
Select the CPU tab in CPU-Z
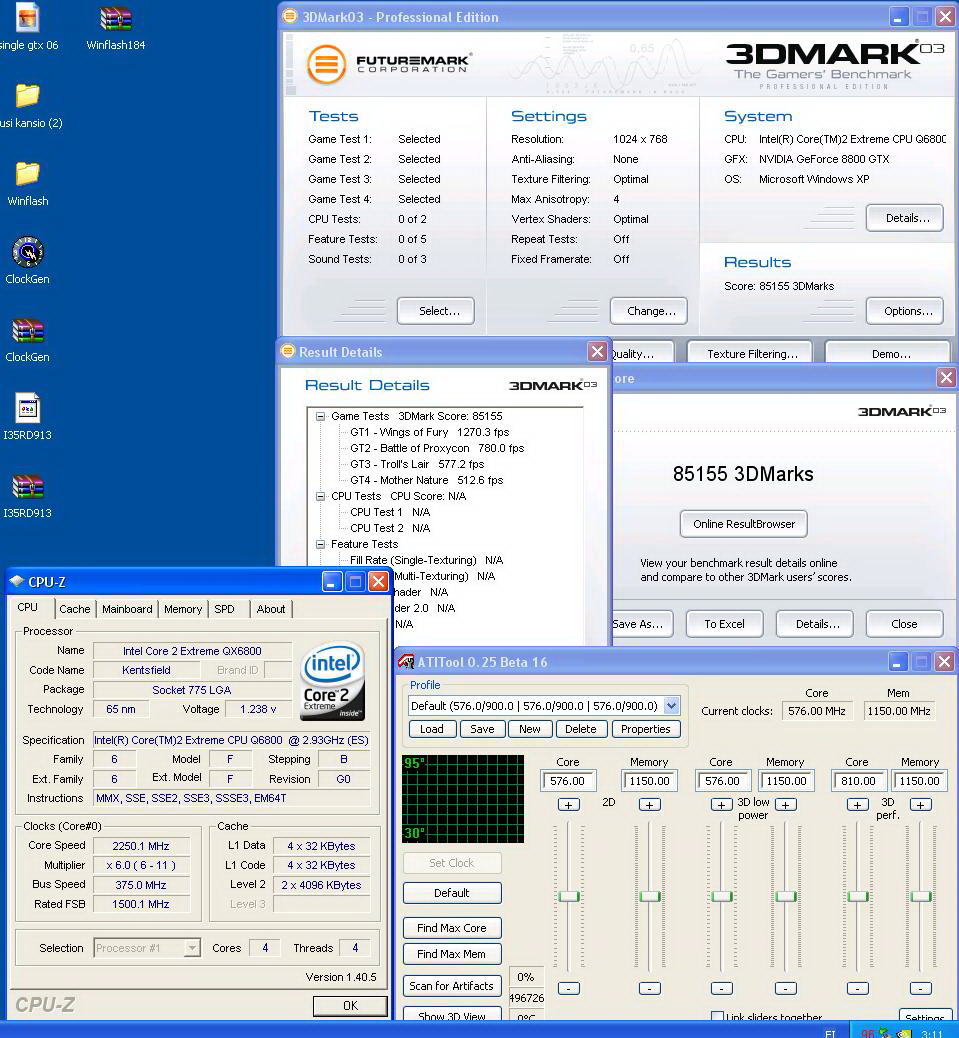coord(28,607)
